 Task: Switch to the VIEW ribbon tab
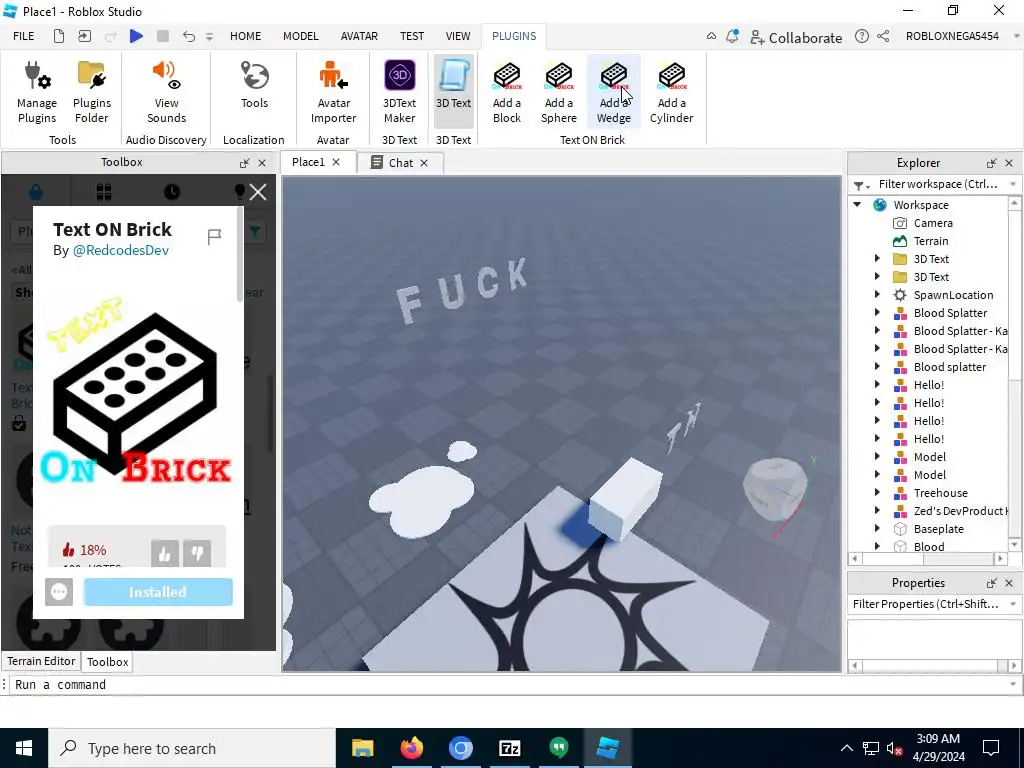[458, 36]
